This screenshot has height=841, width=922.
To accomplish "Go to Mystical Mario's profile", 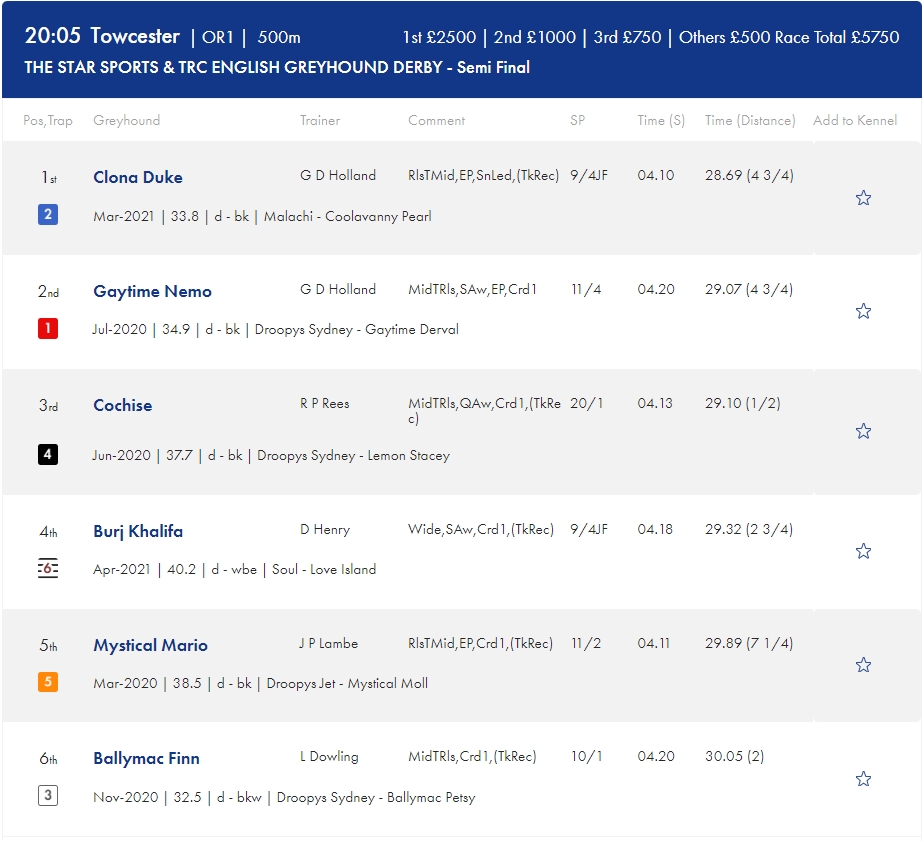I will [150, 645].
